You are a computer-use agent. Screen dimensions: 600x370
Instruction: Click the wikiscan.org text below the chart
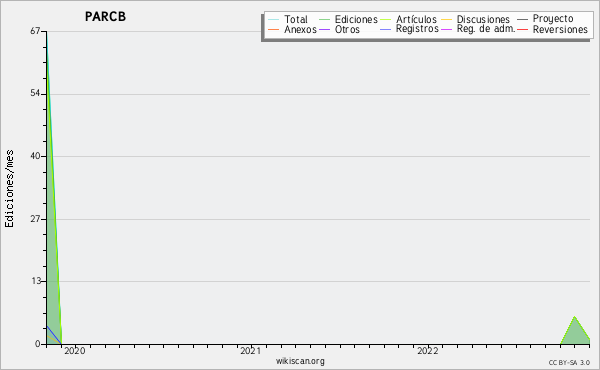pyautogui.click(x=300, y=361)
